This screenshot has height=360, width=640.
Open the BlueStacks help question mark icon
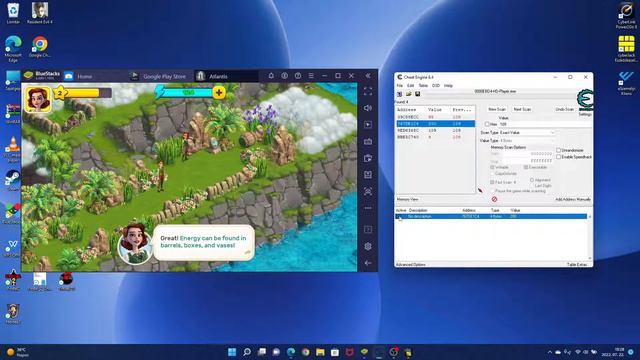[x=298, y=76]
